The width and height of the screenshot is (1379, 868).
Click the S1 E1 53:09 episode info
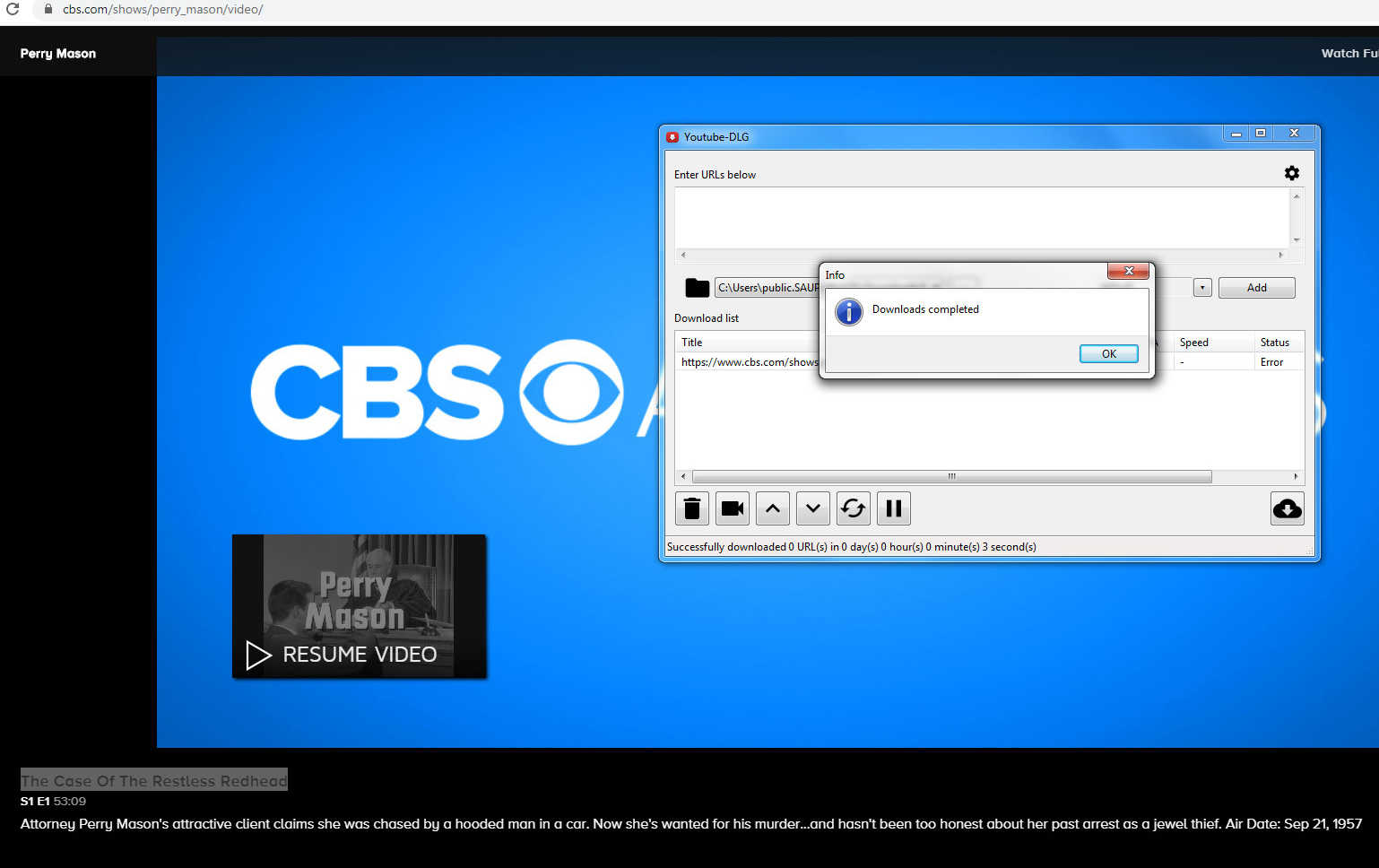53,802
